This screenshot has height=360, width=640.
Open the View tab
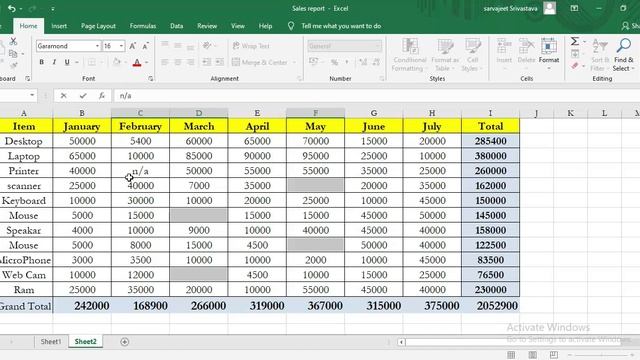click(238, 26)
